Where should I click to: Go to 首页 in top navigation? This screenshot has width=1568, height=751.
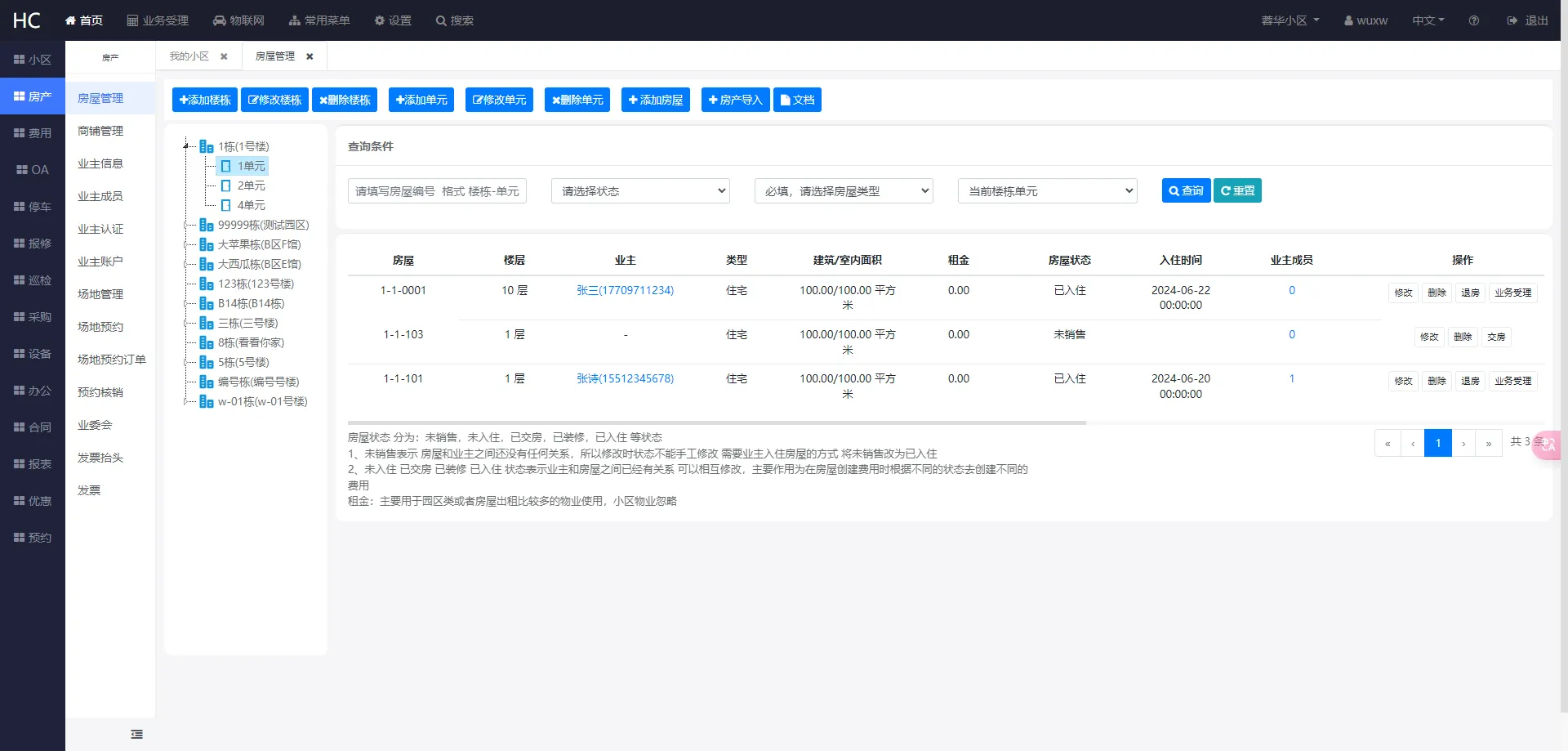coord(84,20)
